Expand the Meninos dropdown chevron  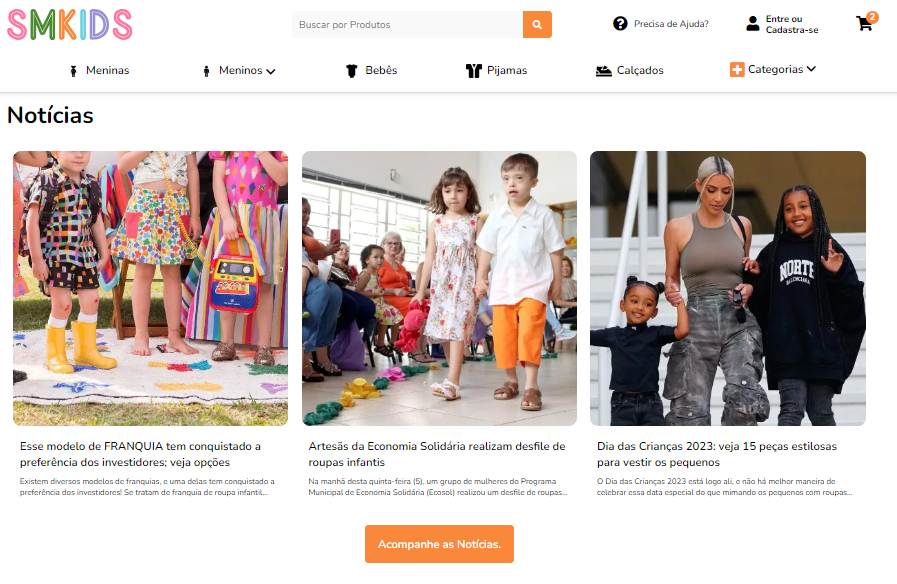coord(271,71)
